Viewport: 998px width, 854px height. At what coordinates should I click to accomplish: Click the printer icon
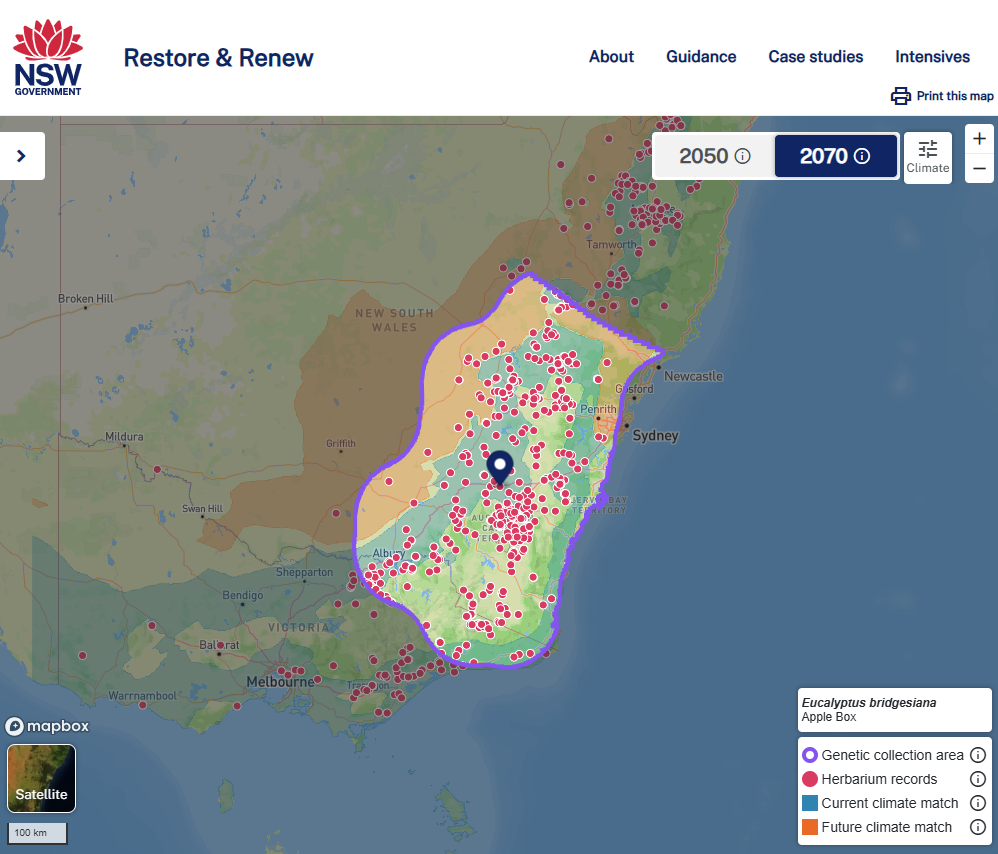tap(901, 96)
